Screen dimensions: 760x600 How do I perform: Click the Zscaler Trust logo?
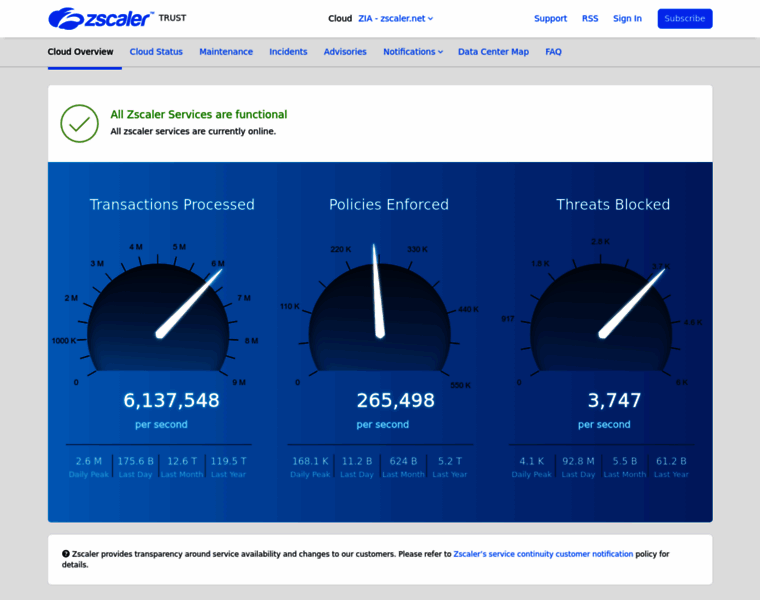117,18
